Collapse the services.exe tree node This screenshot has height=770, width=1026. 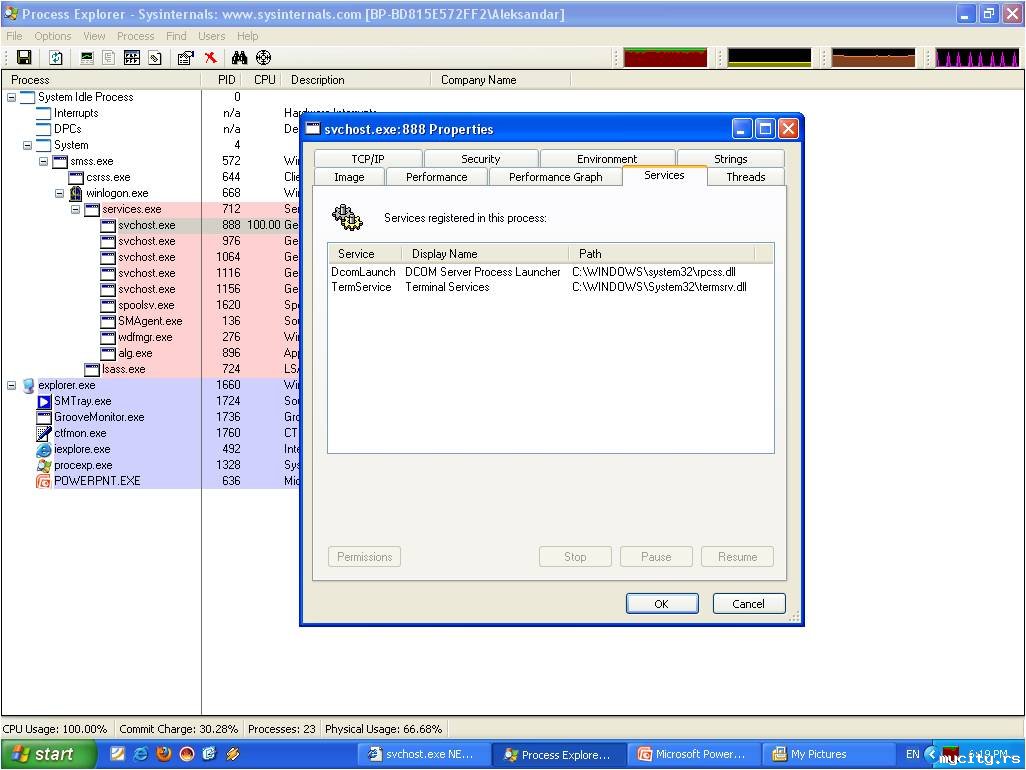pos(75,209)
